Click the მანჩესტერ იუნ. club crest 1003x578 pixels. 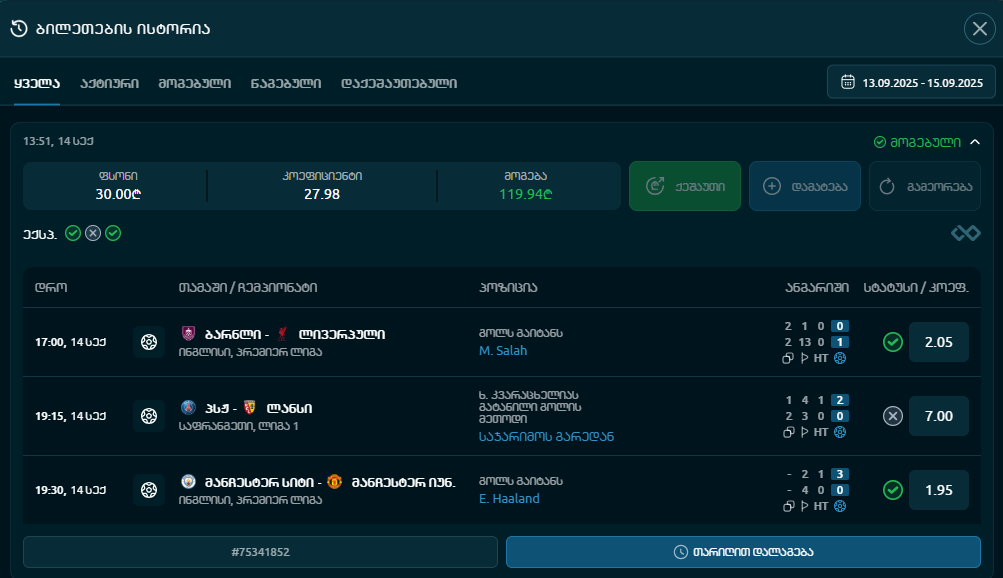[335, 481]
